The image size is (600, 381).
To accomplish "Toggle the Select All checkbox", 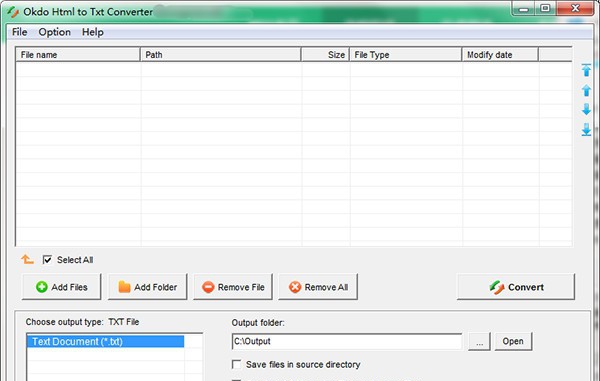I will (47, 260).
